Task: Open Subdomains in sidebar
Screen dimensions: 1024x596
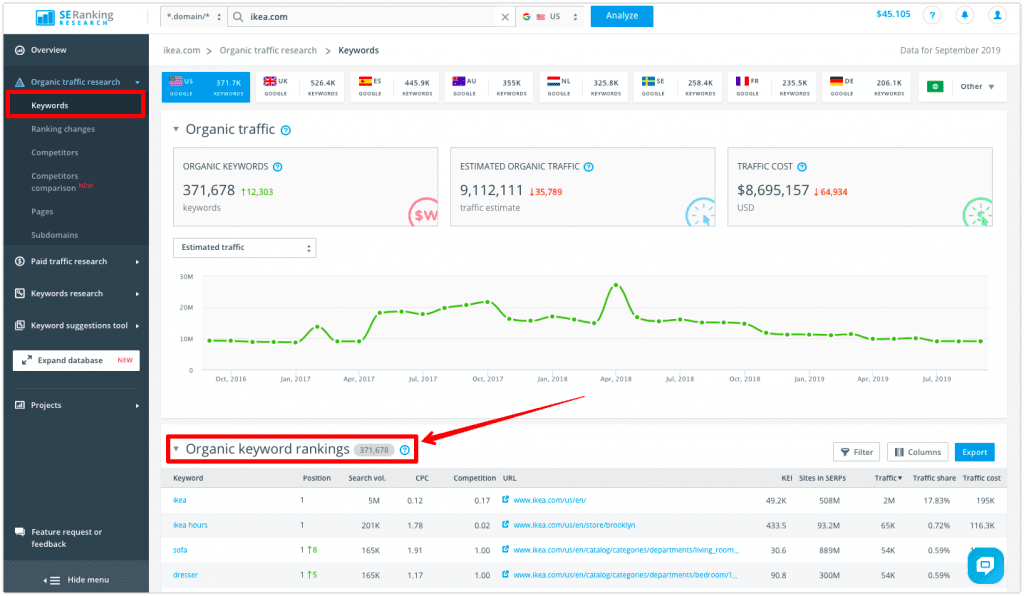Action: point(54,235)
